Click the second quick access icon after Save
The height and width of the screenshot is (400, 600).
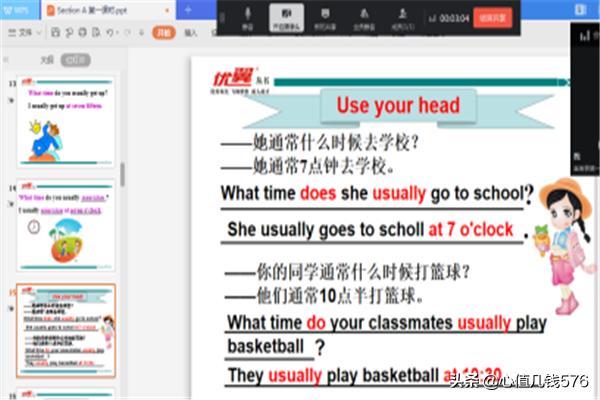click(x=69, y=33)
